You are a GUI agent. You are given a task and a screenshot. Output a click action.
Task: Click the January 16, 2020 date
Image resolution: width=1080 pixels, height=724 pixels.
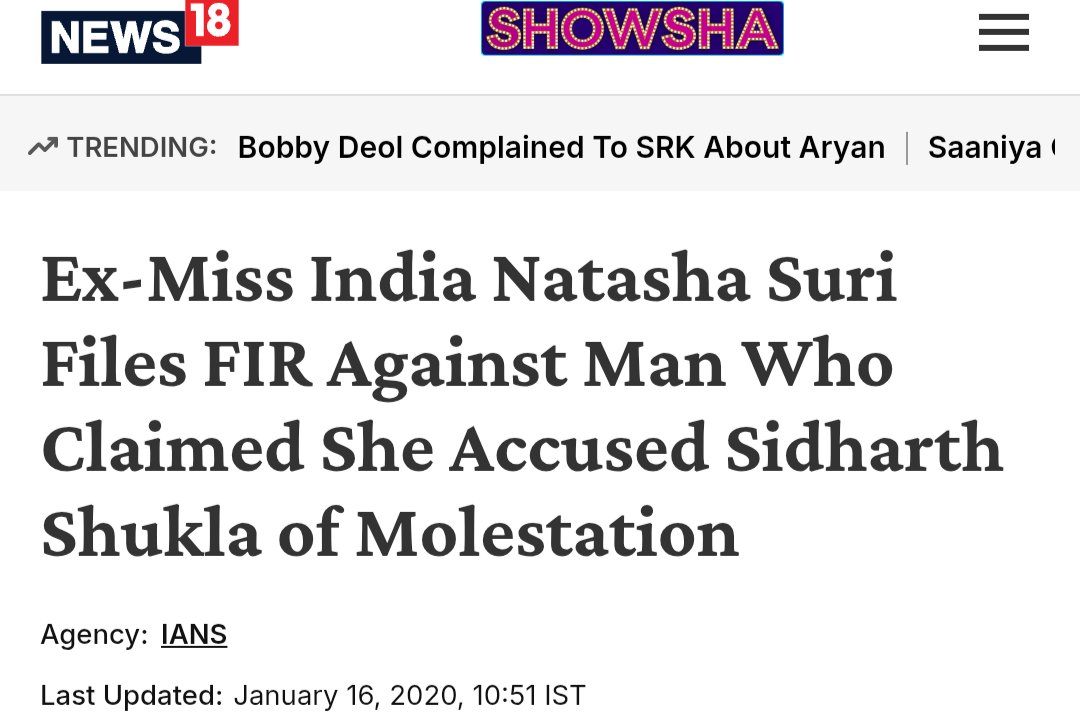tap(366, 695)
